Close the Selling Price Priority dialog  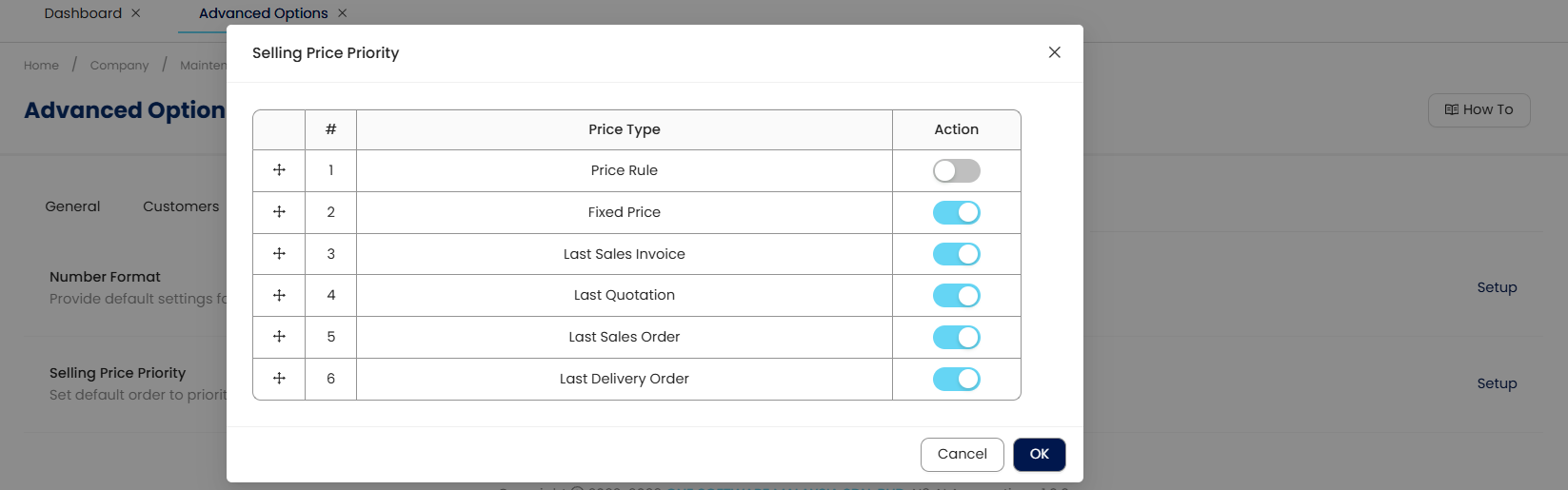coord(1054,52)
